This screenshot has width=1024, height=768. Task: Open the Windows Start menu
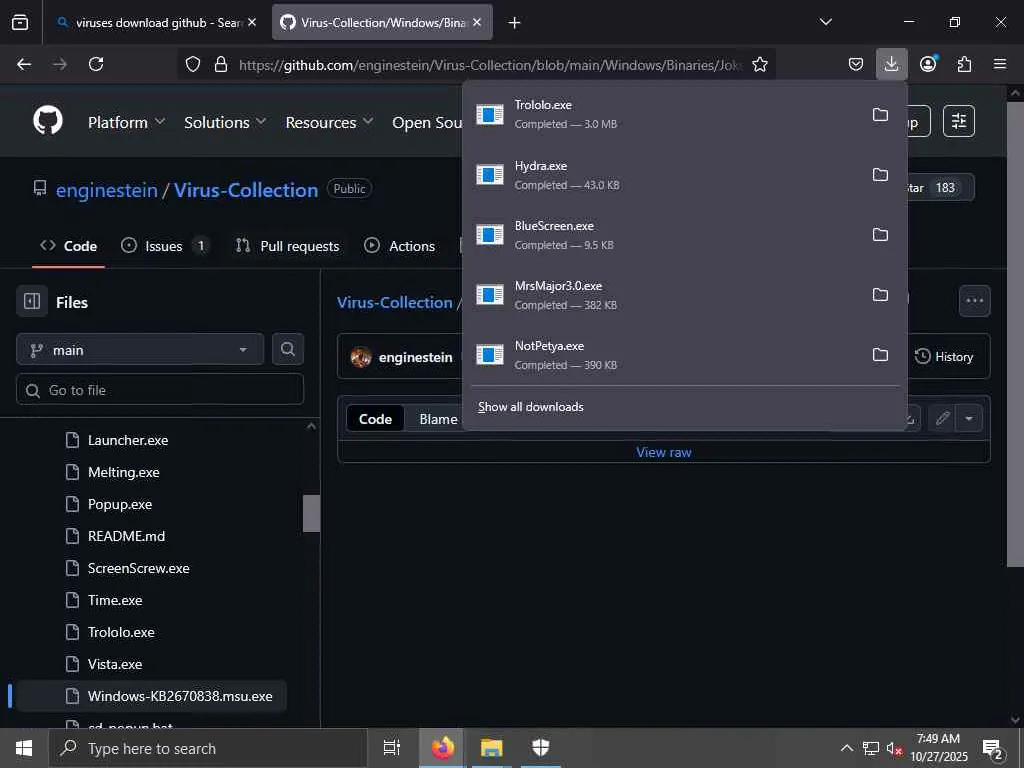[24, 748]
